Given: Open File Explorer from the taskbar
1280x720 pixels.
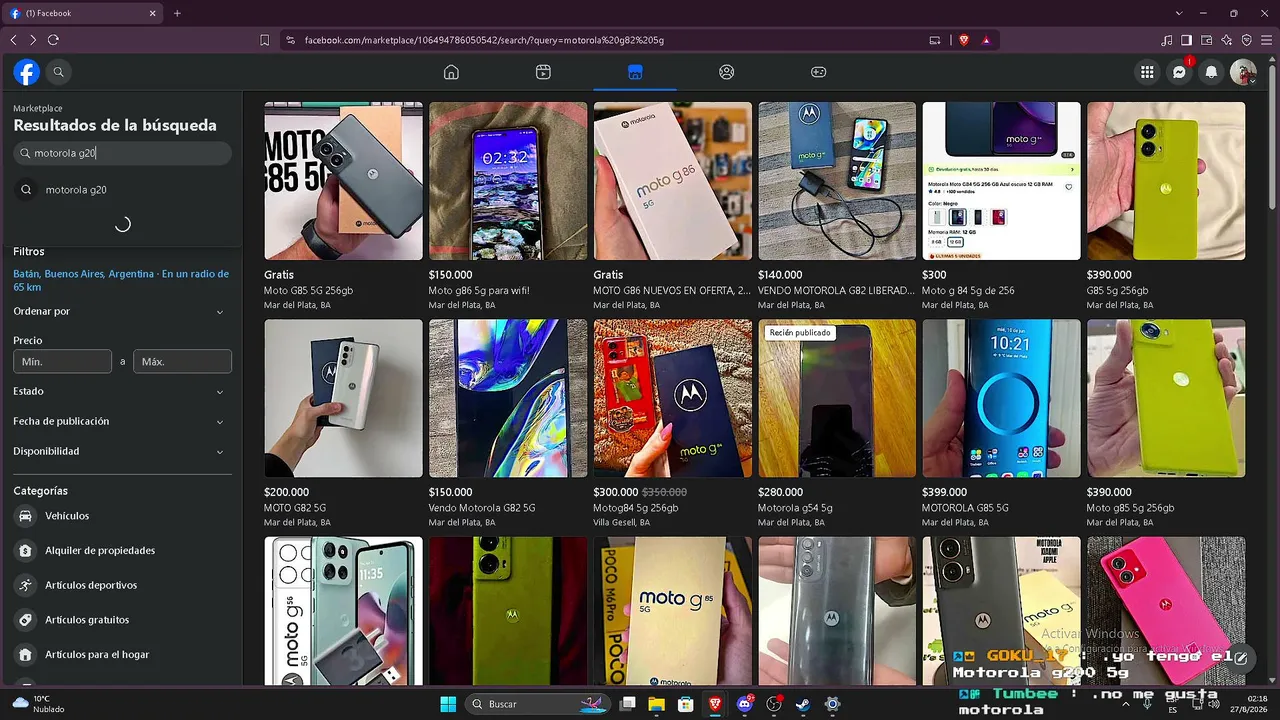Looking at the screenshot, I should 656,704.
